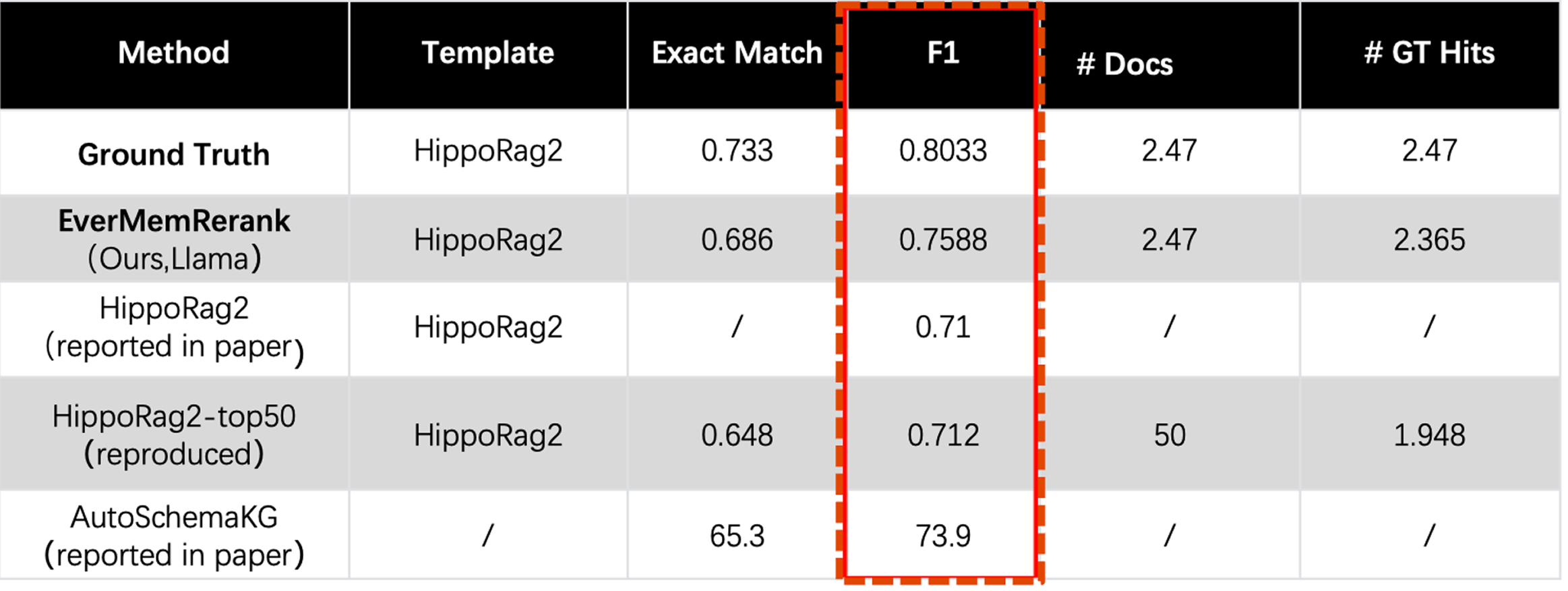Select the F1 column header
1568x591 pixels.
click(942, 53)
